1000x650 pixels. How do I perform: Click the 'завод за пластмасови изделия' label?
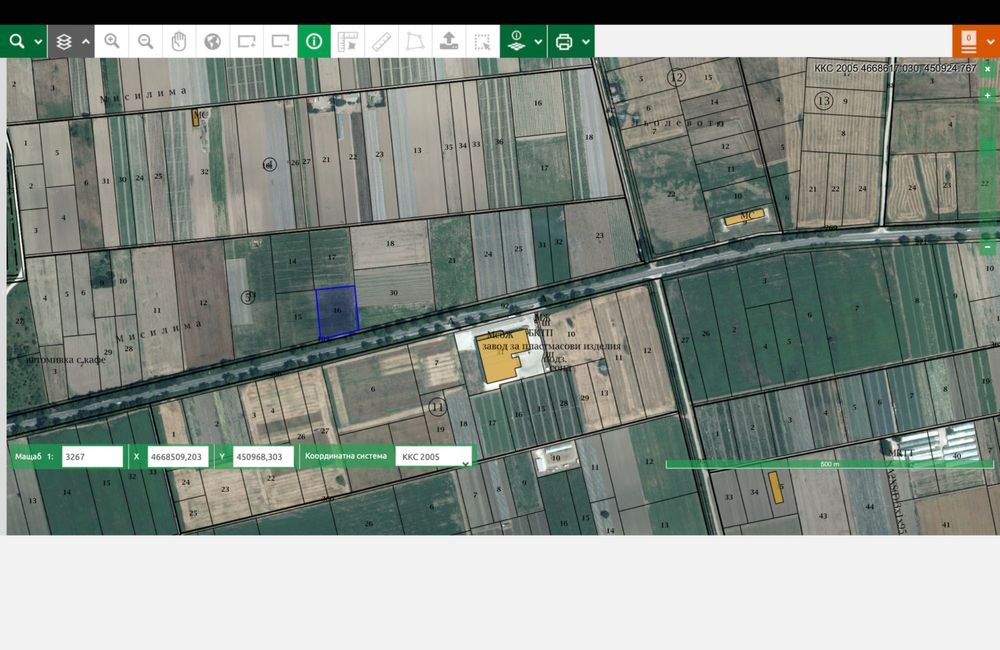tap(551, 346)
